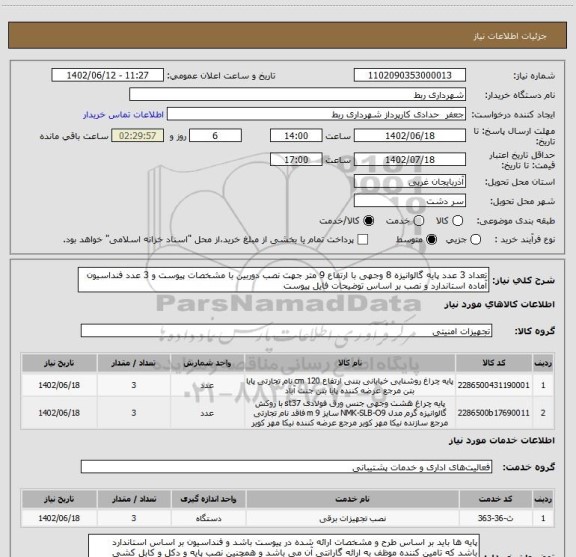Select the کالا radio button
The image size is (576, 557).
coord(457,220)
